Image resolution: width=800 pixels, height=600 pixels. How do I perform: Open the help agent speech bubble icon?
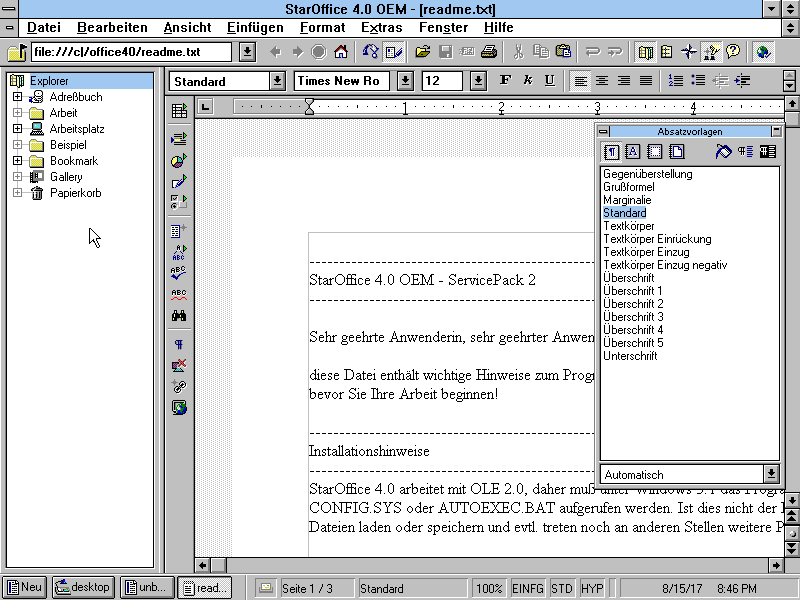(733, 52)
